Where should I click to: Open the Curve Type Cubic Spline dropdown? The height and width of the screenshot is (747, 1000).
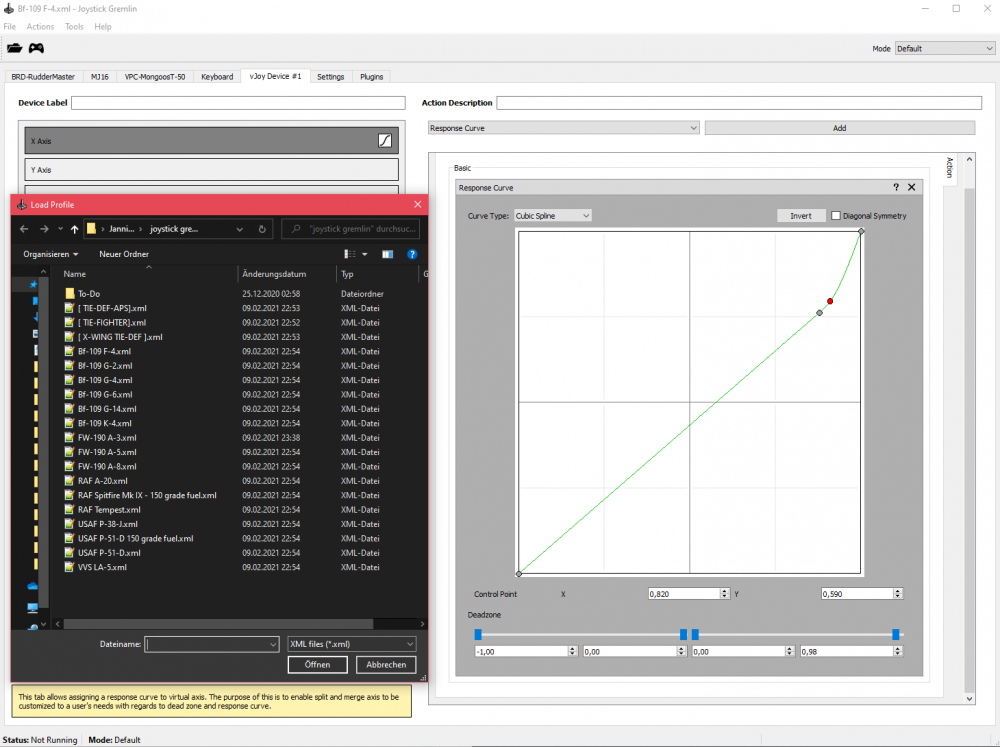click(x=552, y=216)
